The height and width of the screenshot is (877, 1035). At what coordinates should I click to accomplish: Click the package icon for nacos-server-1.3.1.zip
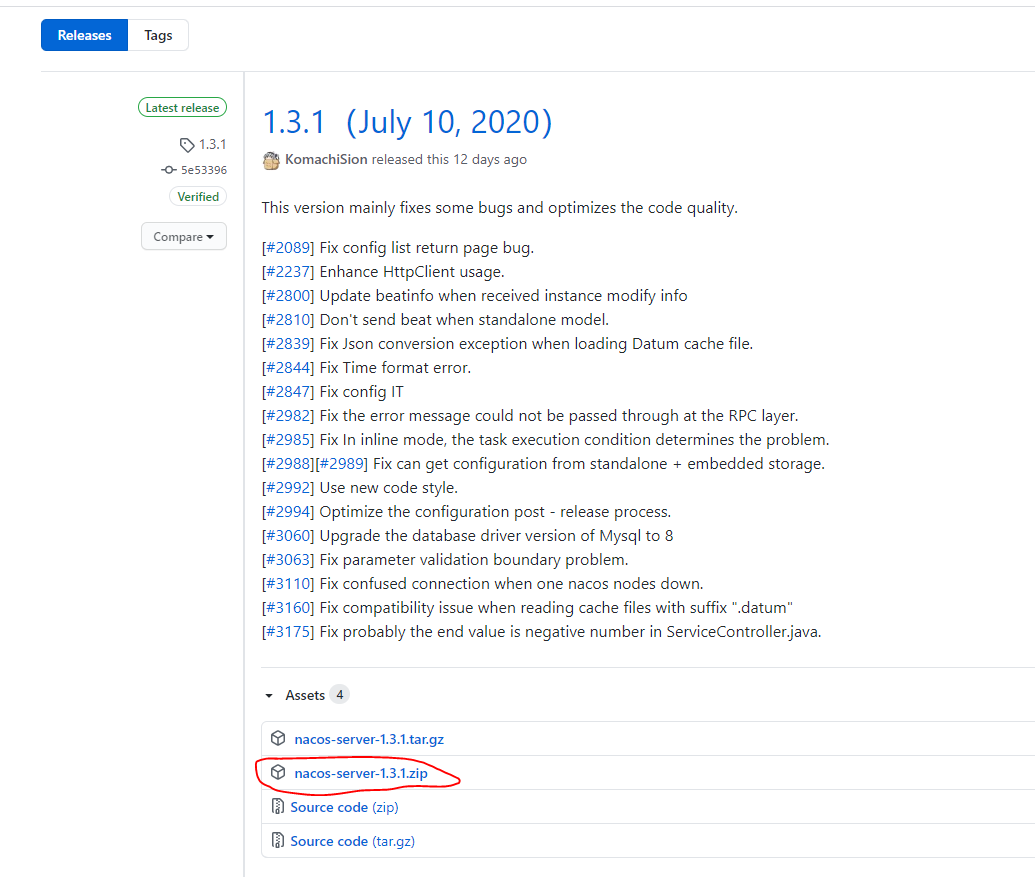[277, 773]
